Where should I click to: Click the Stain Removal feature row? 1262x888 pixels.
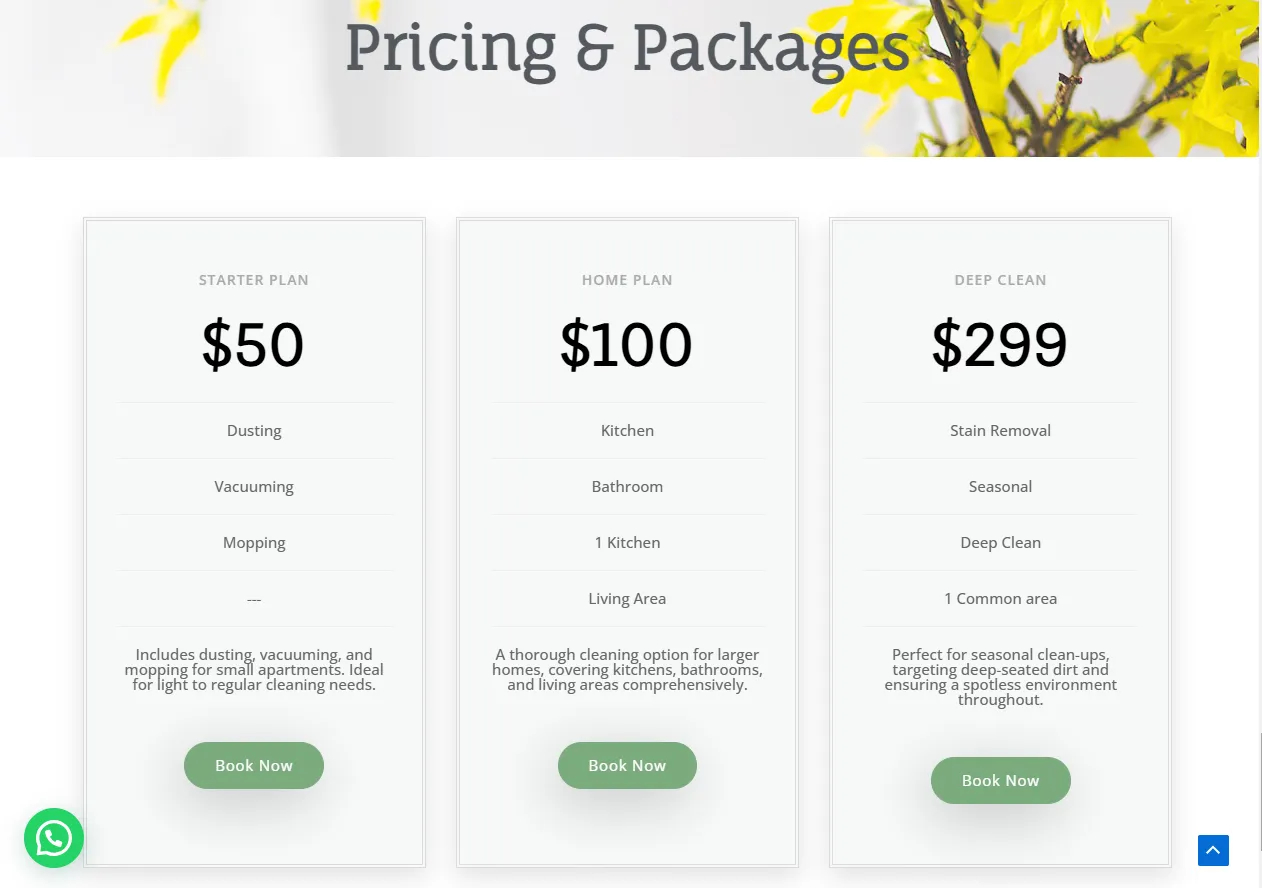pos(1000,431)
